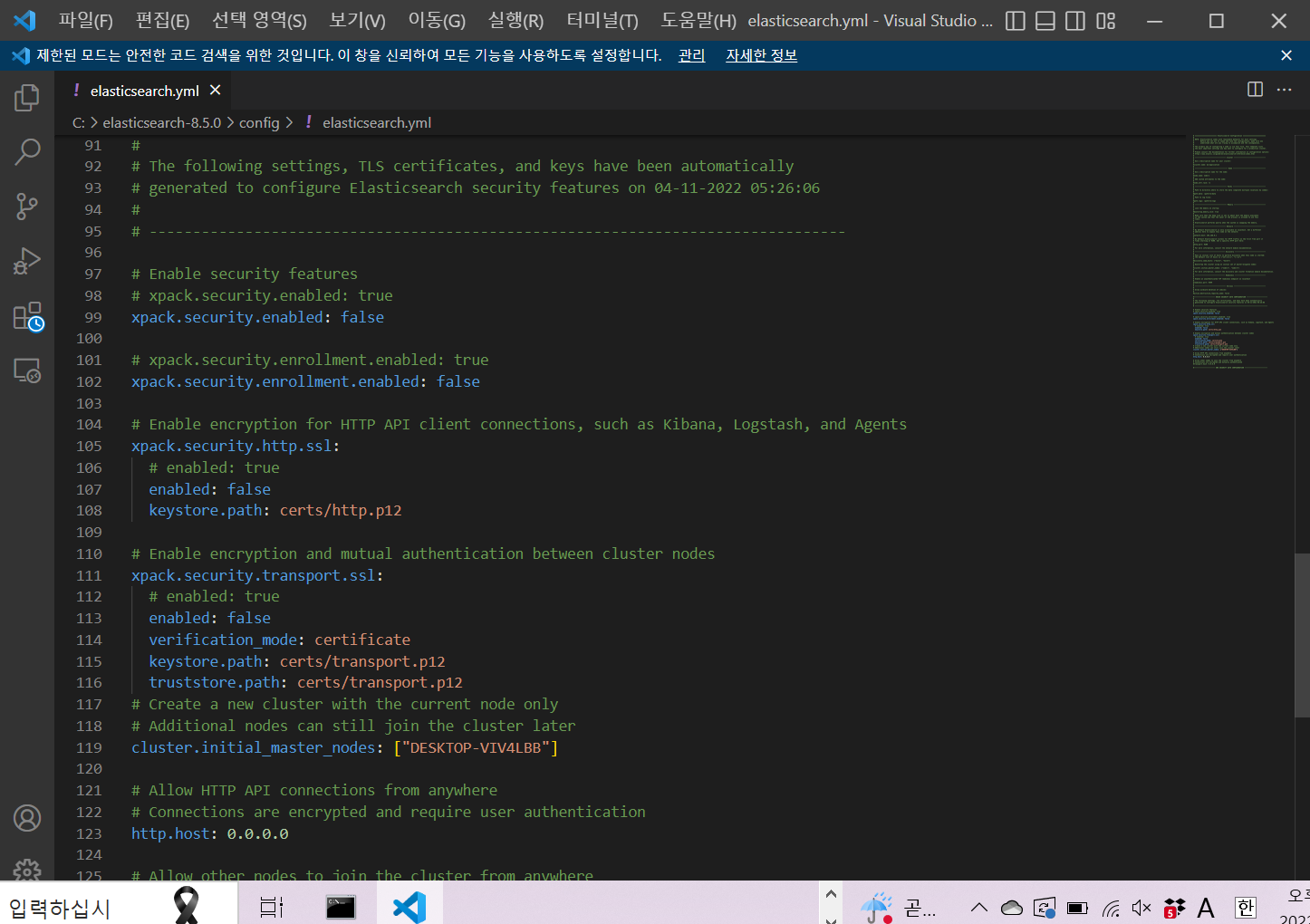Select the elasticsearch.yml editor tab
1310x924 pixels.
click(144, 91)
